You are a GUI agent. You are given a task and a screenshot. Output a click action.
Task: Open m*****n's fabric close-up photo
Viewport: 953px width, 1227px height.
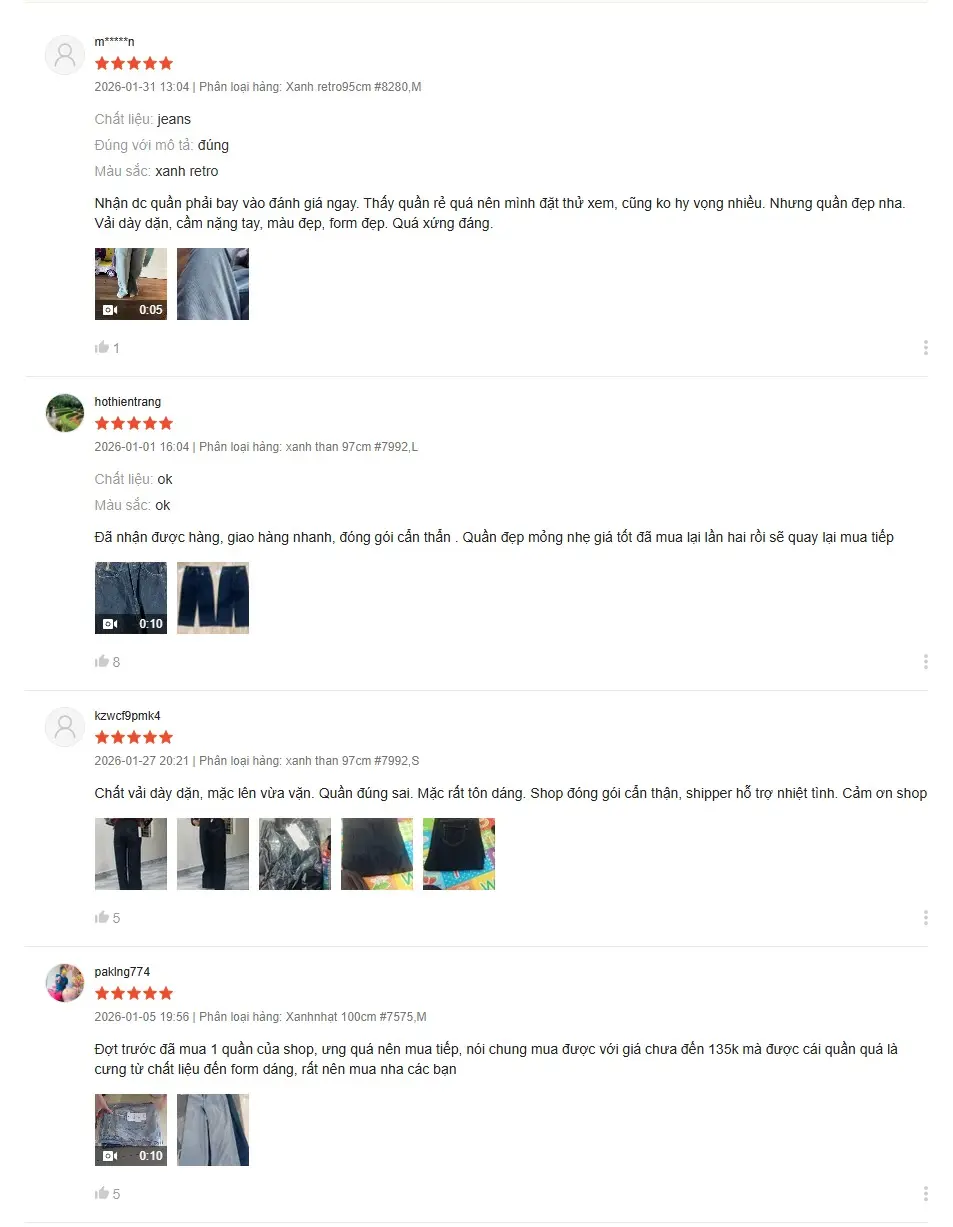213,284
